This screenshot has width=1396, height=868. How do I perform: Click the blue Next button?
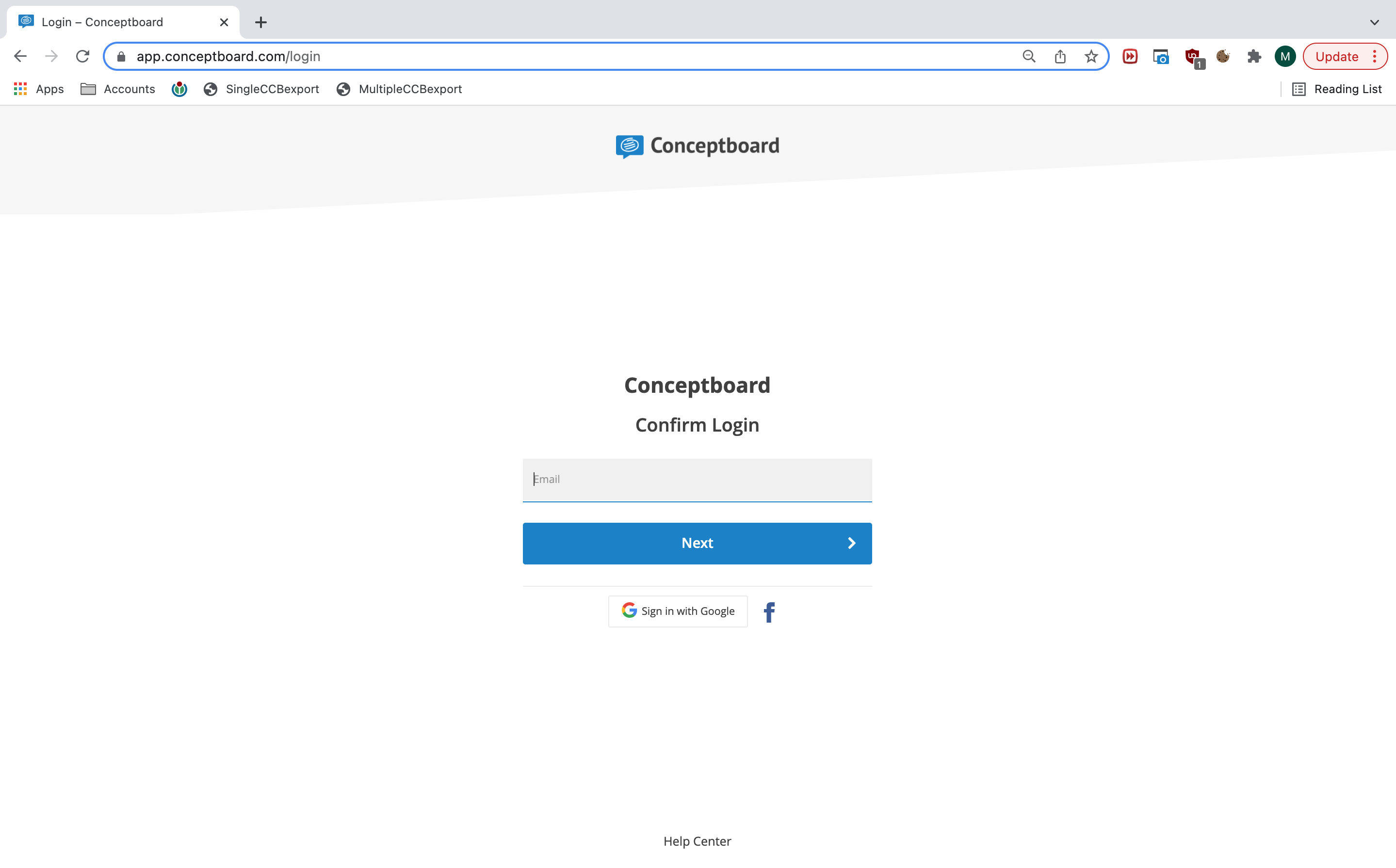pyautogui.click(x=697, y=543)
